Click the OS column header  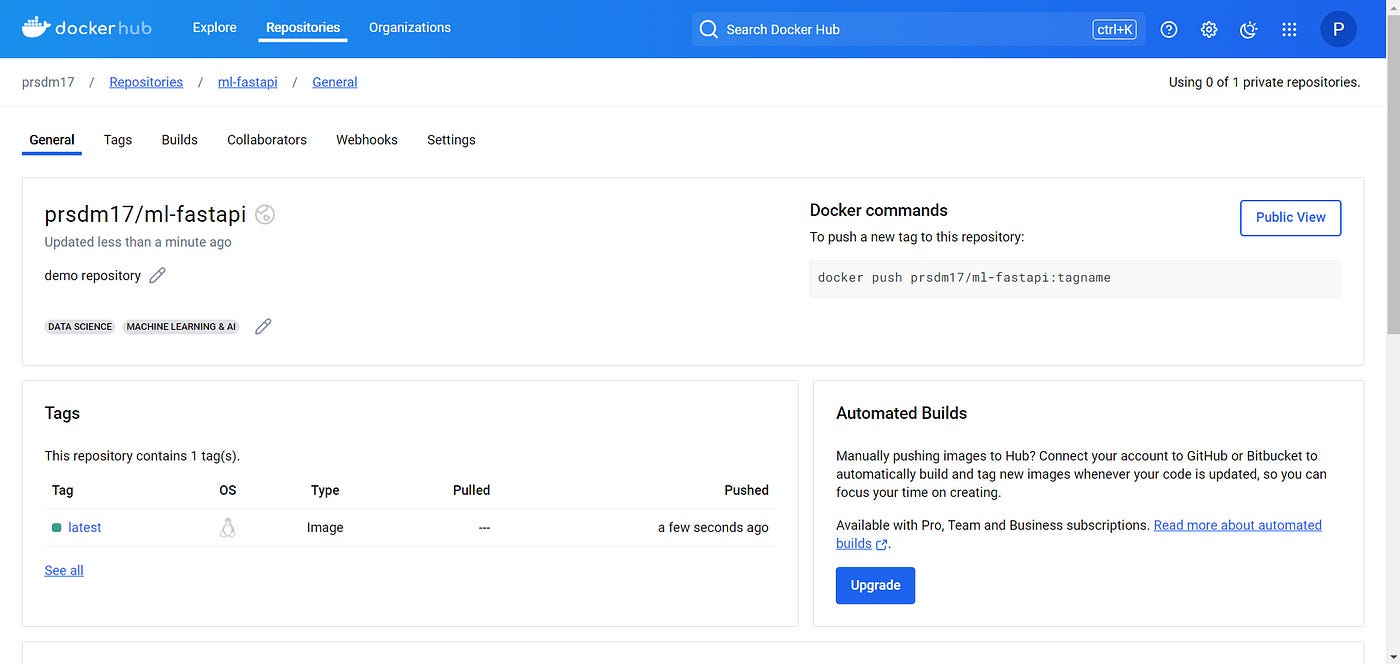coord(228,490)
